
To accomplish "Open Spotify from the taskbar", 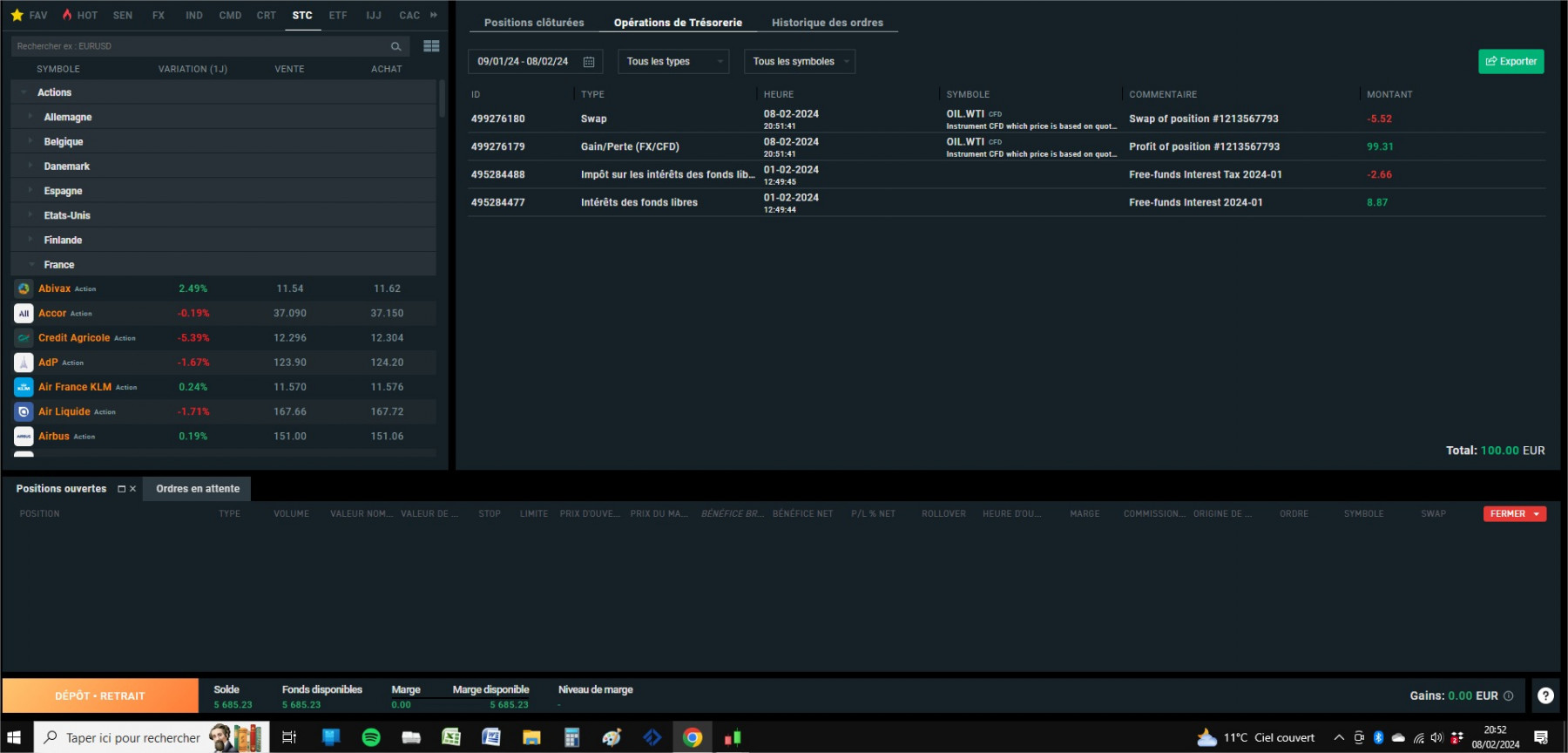I will (371, 737).
